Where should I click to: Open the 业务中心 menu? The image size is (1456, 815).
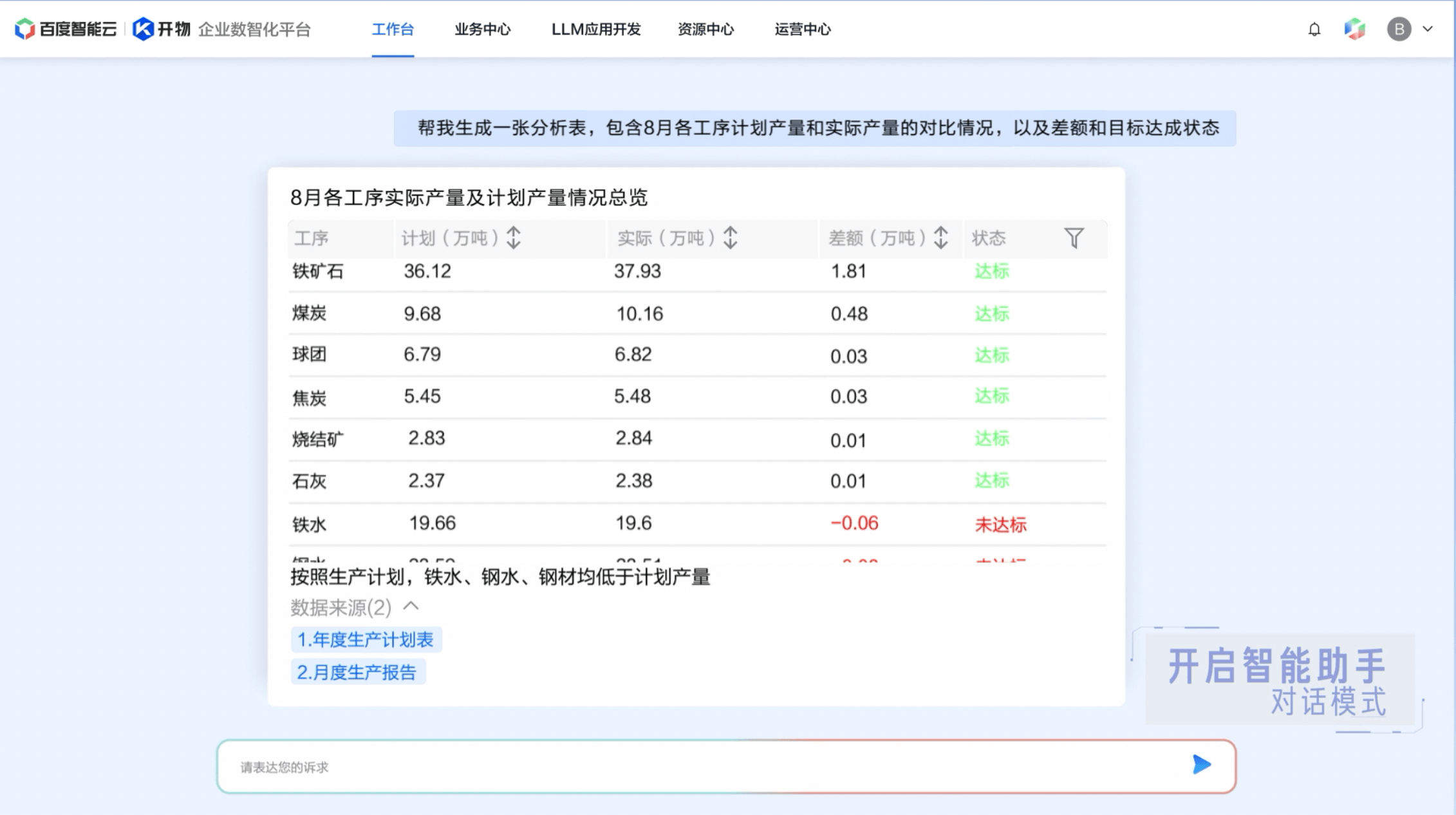point(482,29)
